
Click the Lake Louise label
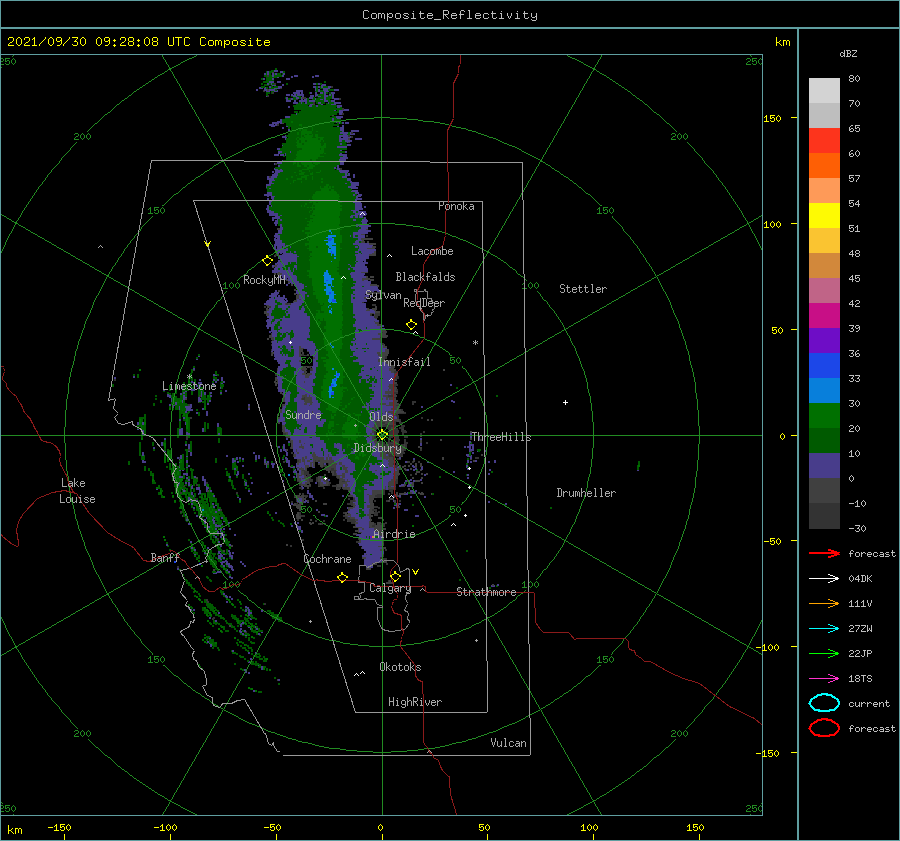[77, 491]
